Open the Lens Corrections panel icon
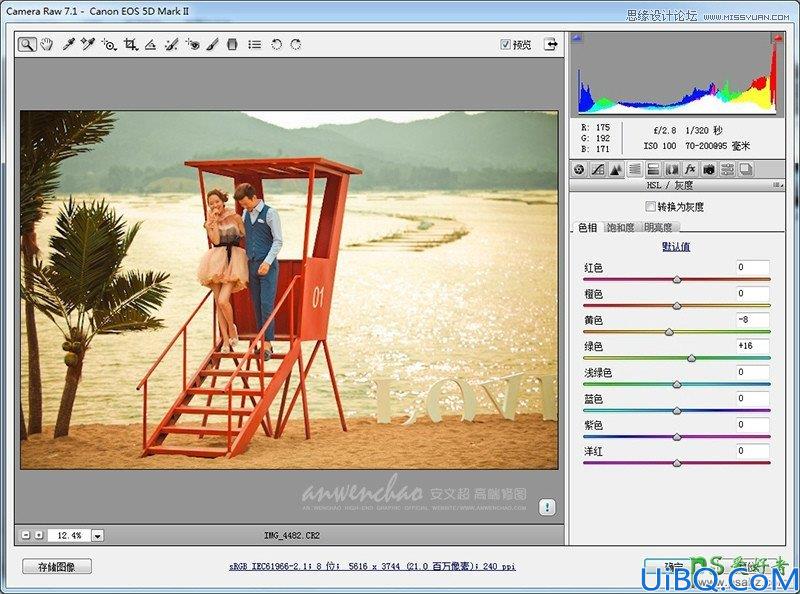Viewport: 800px width, 594px height. (671, 169)
